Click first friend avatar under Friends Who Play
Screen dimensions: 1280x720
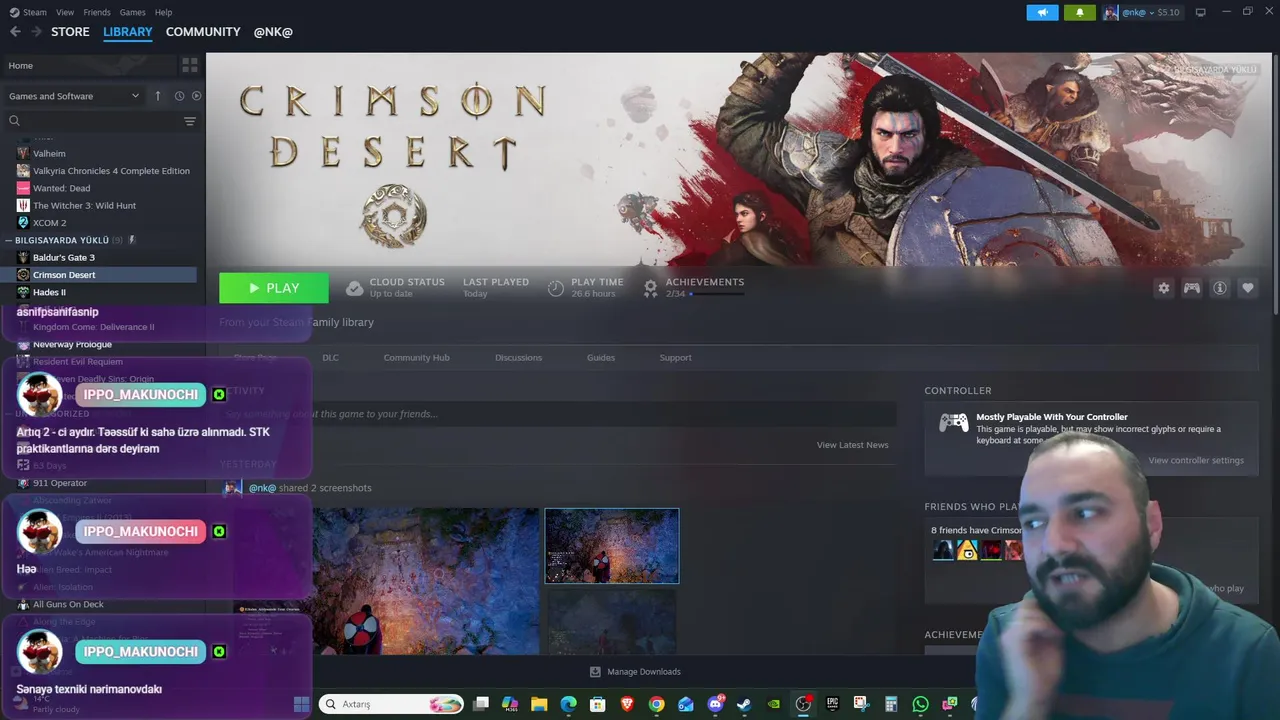(x=943, y=550)
